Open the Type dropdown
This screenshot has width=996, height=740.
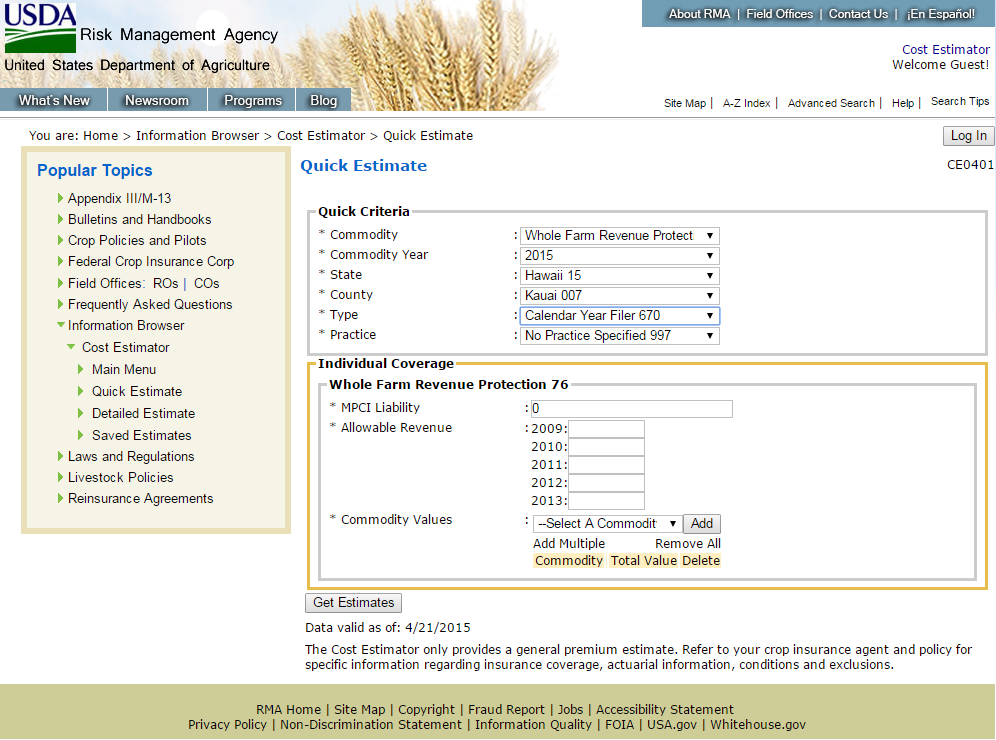619,316
